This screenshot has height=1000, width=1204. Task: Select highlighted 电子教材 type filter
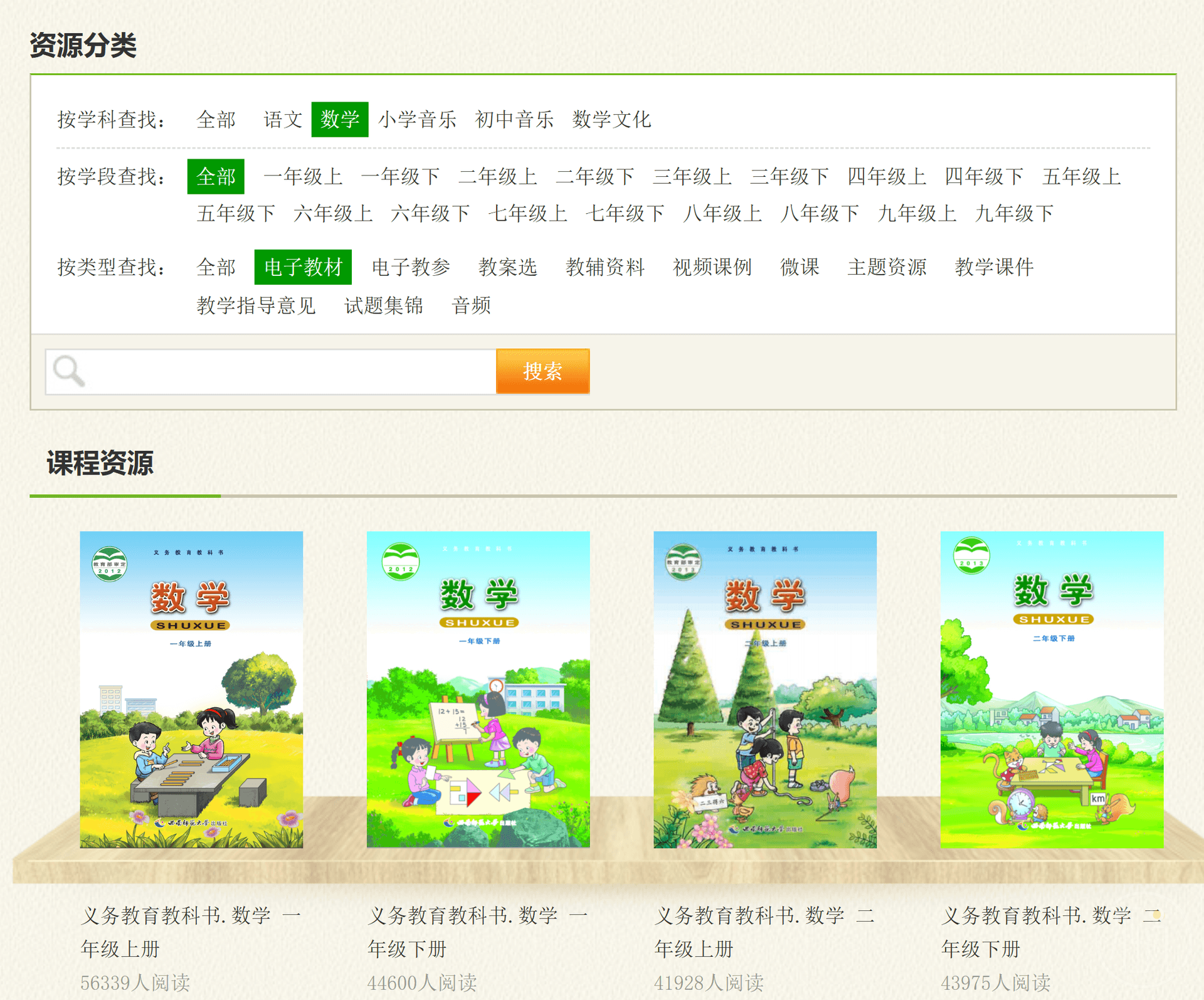coord(303,267)
